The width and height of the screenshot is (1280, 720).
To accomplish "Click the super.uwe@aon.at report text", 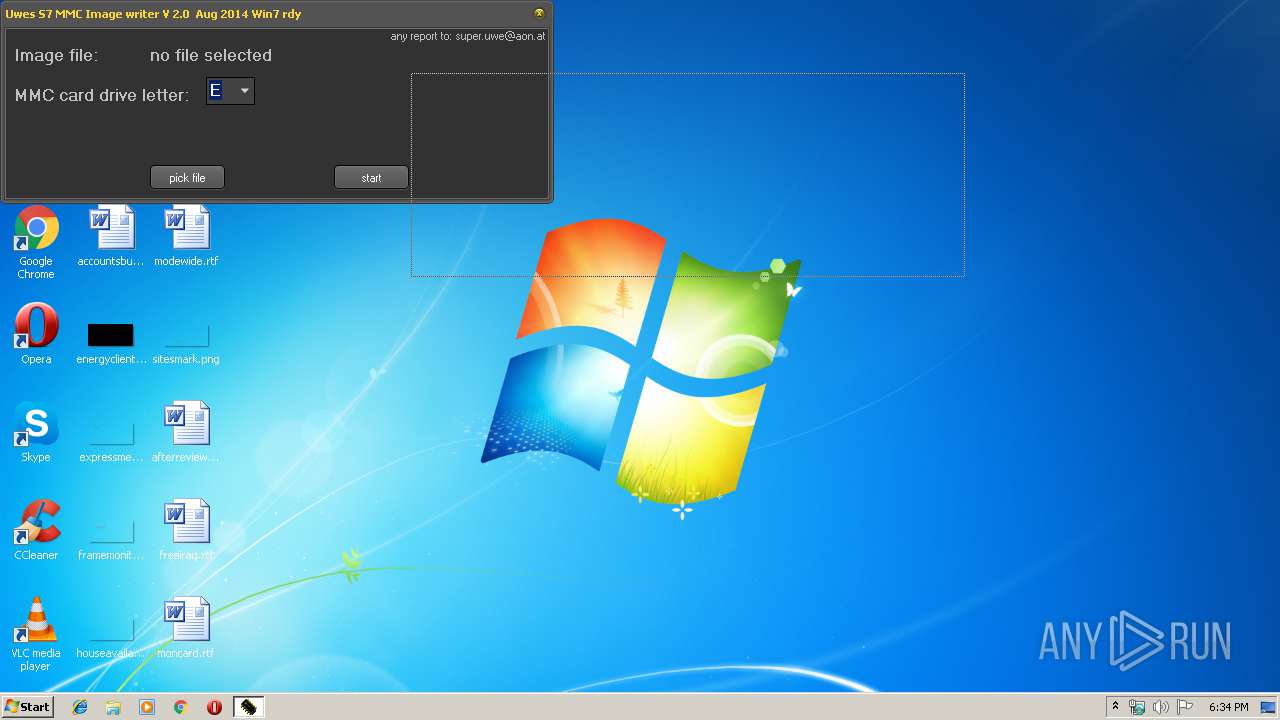I will coord(468,36).
